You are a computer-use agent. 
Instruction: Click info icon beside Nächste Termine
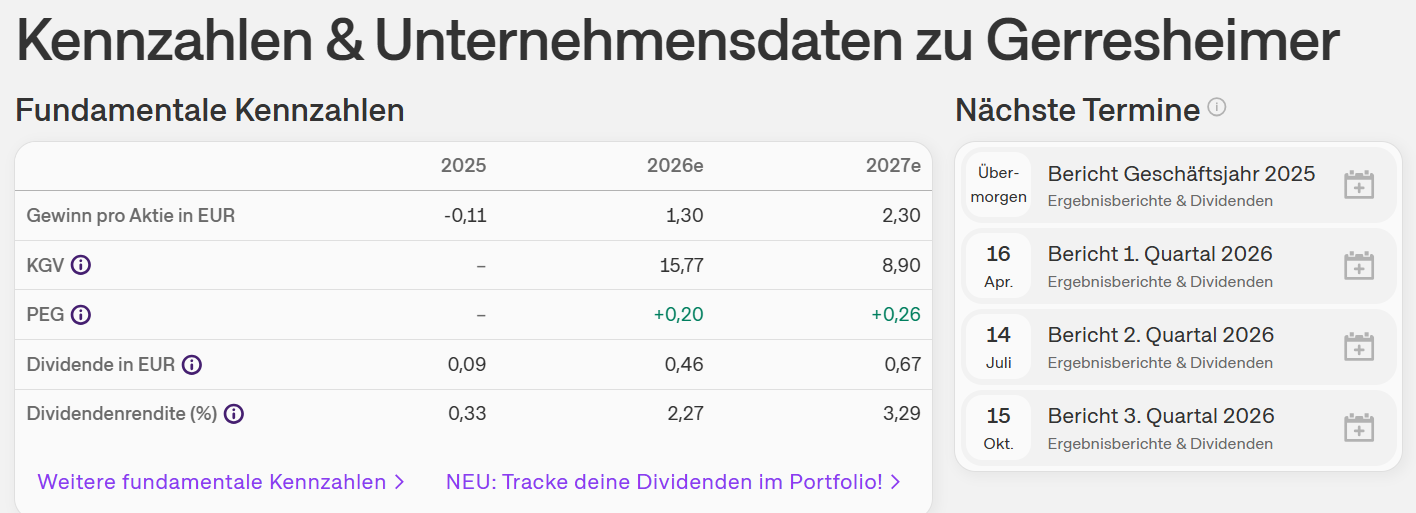(1216, 107)
